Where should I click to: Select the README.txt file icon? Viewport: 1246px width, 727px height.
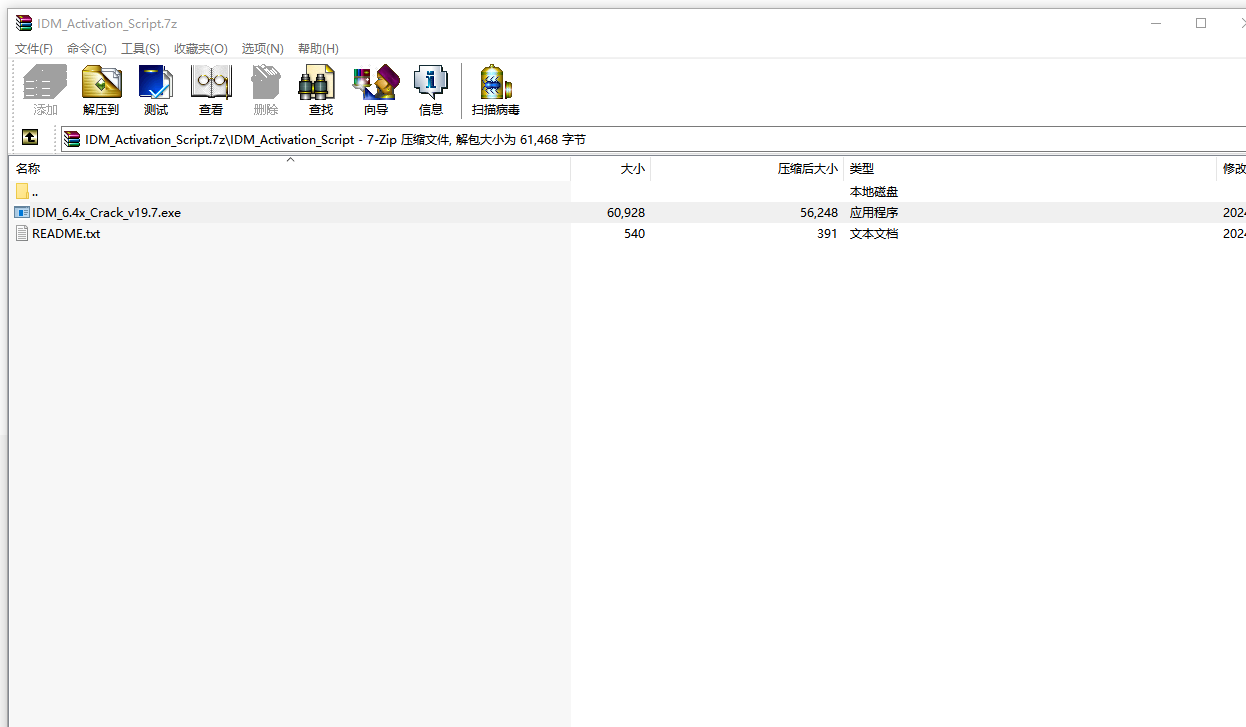coord(23,233)
